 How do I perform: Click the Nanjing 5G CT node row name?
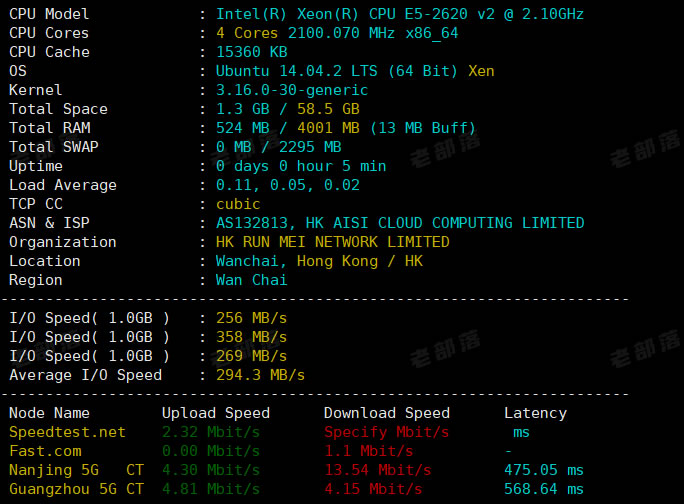76,470
